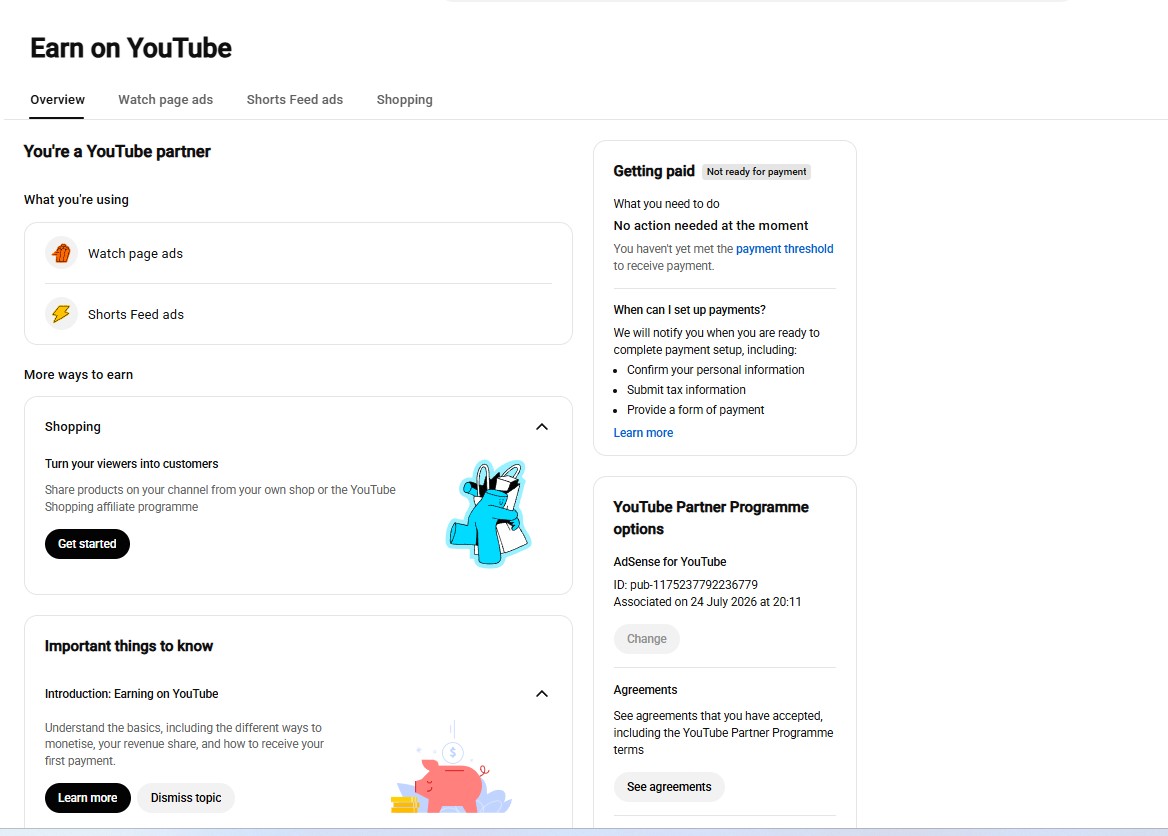Open the Shorts Feed ads tab
This screenshot has width=1168, height=836.
(x=295, y=100)
